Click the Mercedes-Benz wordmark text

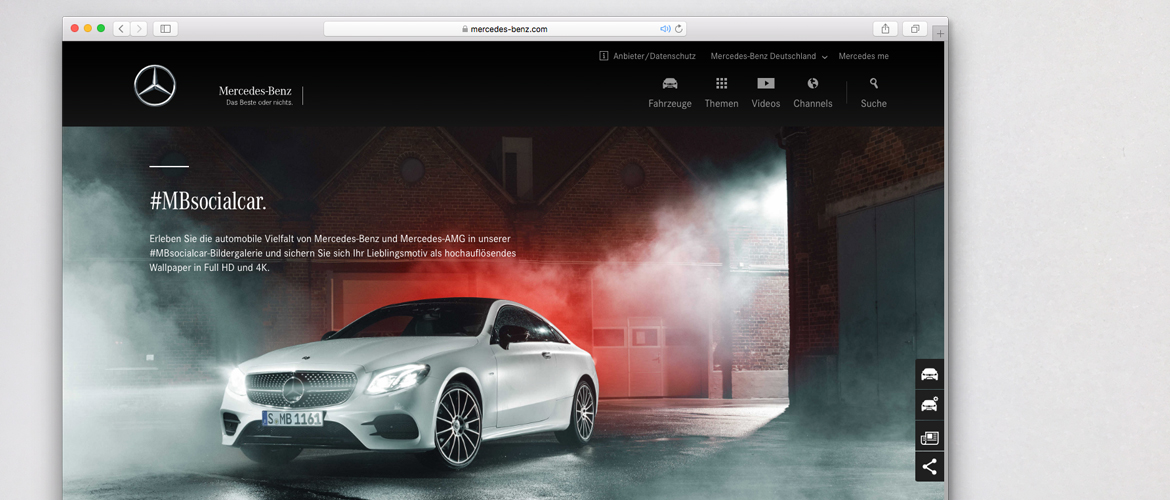click(x=255, y=91)
